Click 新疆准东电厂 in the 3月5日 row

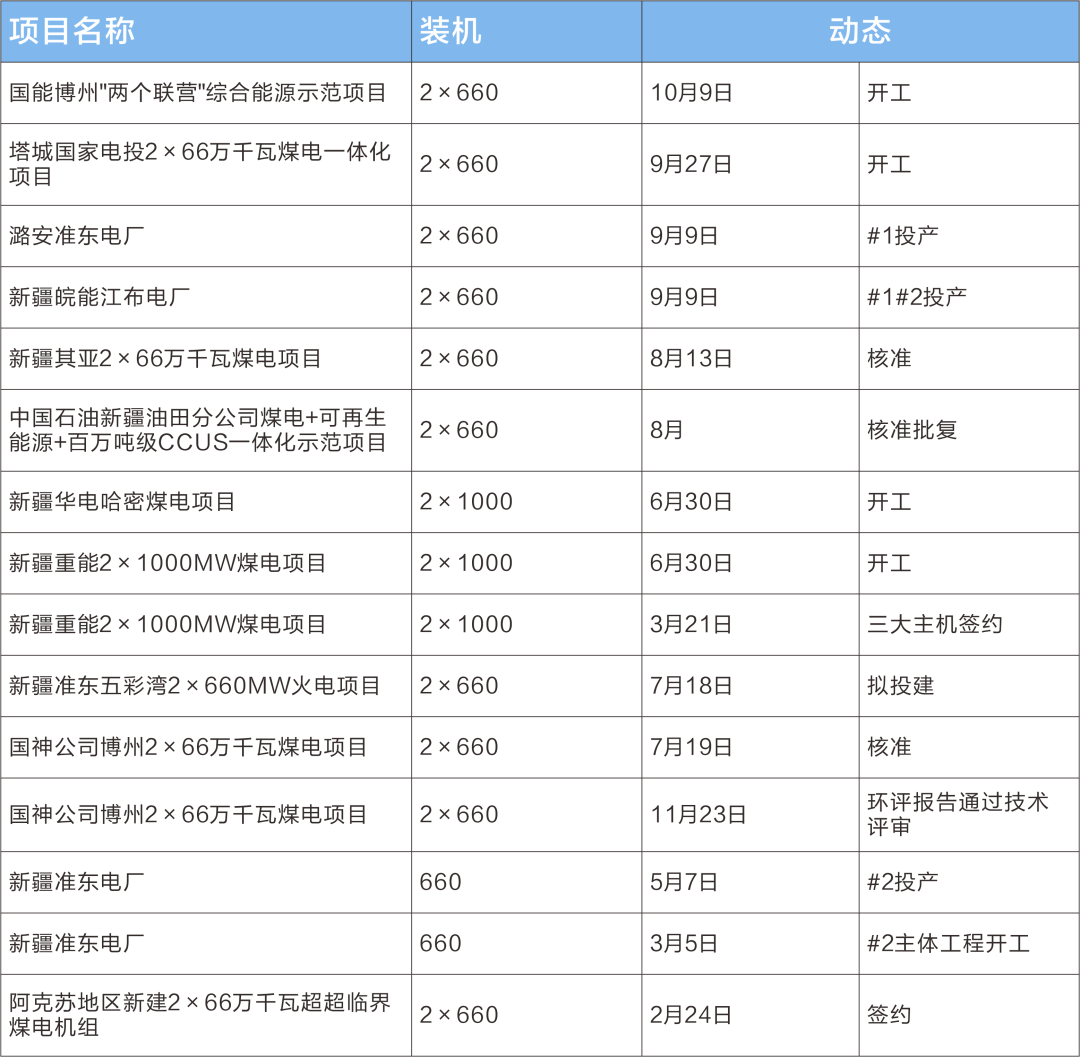[x=206, y=943]
